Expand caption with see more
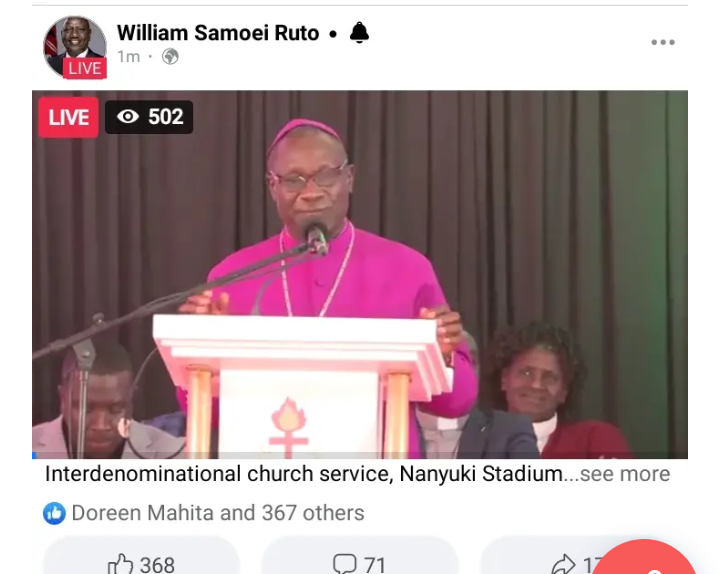The width and height of the screenshot is (720, 574). [x=625, y=474]
